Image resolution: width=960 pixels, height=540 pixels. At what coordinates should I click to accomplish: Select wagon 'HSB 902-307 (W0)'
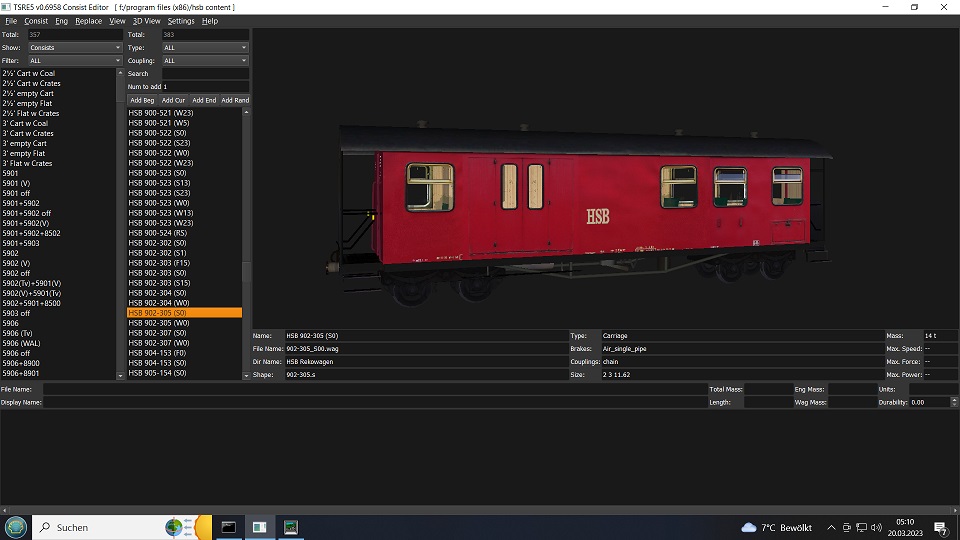pos(159,343)
